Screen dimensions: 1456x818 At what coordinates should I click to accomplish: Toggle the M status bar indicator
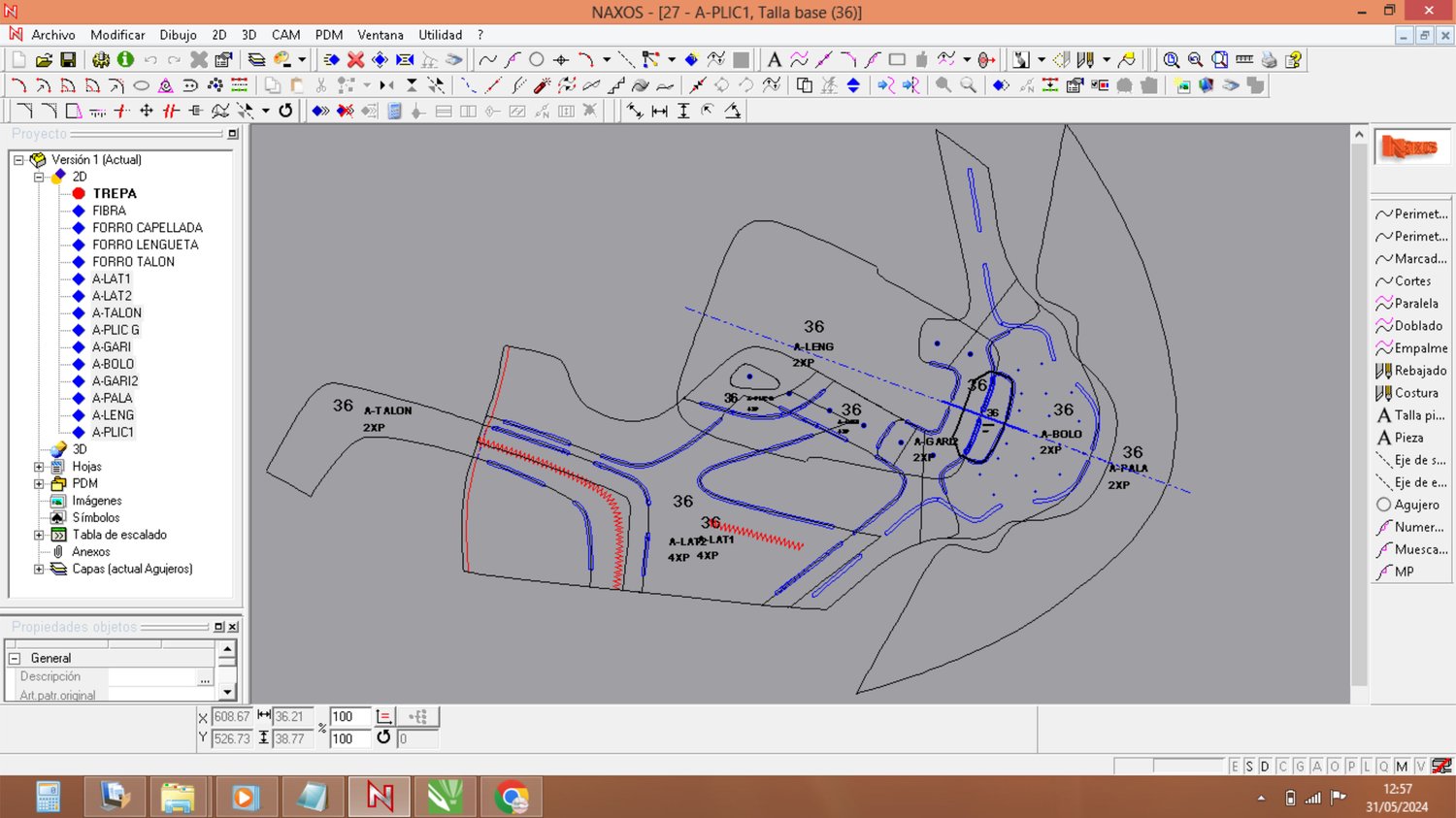[1402, 766]
